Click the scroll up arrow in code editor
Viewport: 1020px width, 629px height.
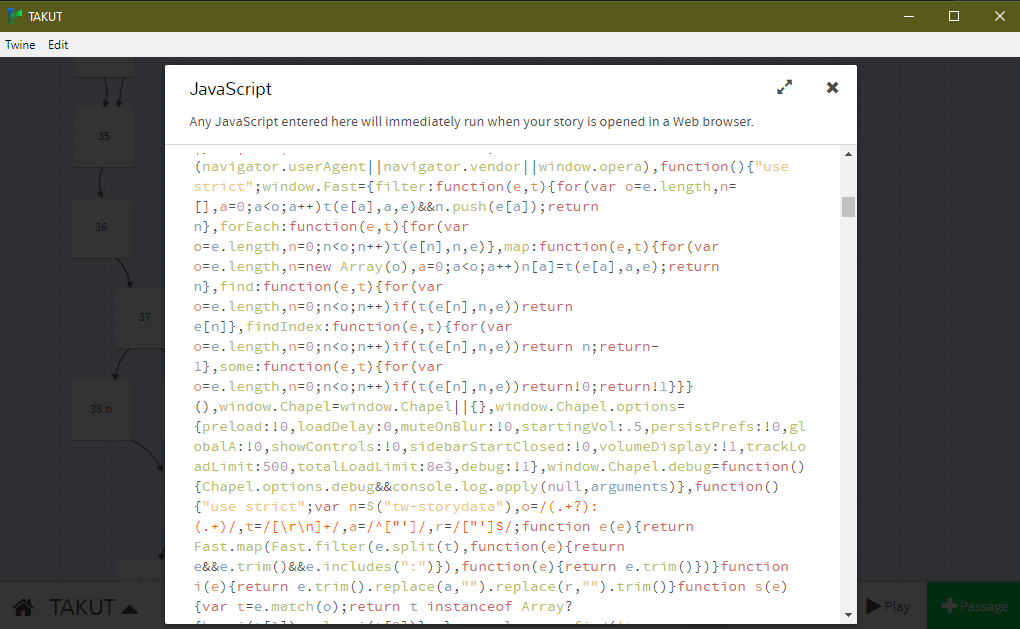(x=848, y=154)
